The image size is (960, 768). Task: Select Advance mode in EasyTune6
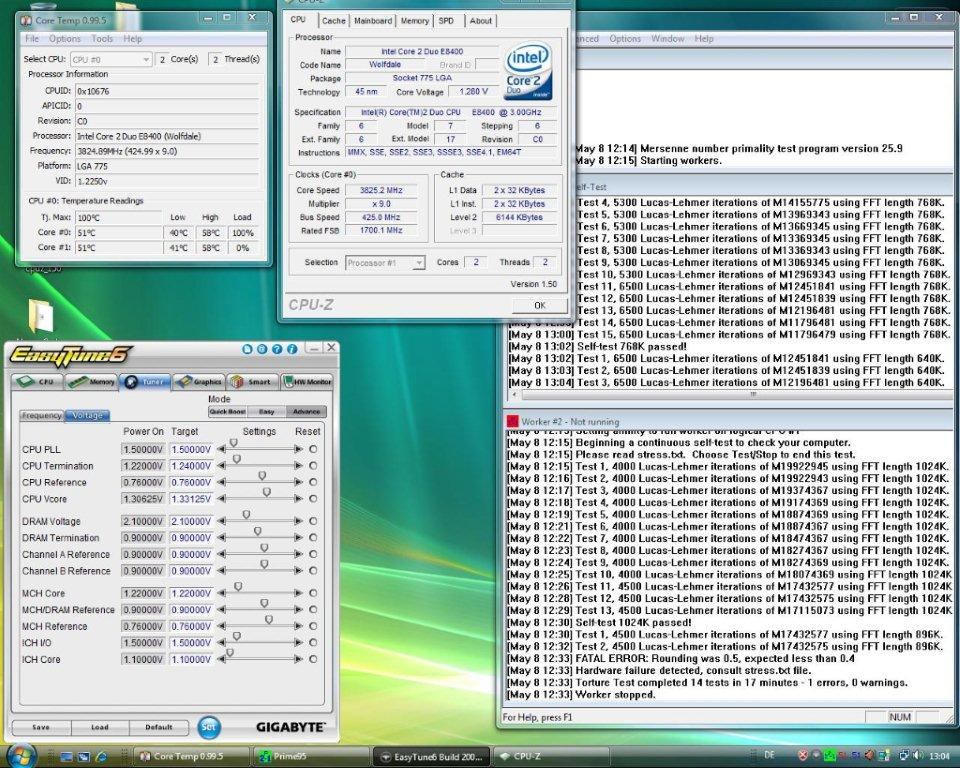[x=306, y=412]
